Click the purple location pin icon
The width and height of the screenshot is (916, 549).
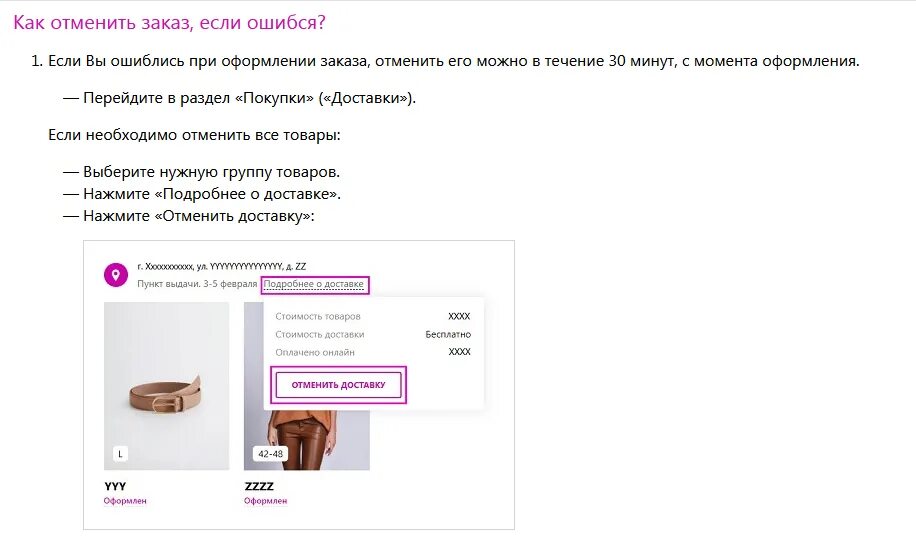coord(116,275)
